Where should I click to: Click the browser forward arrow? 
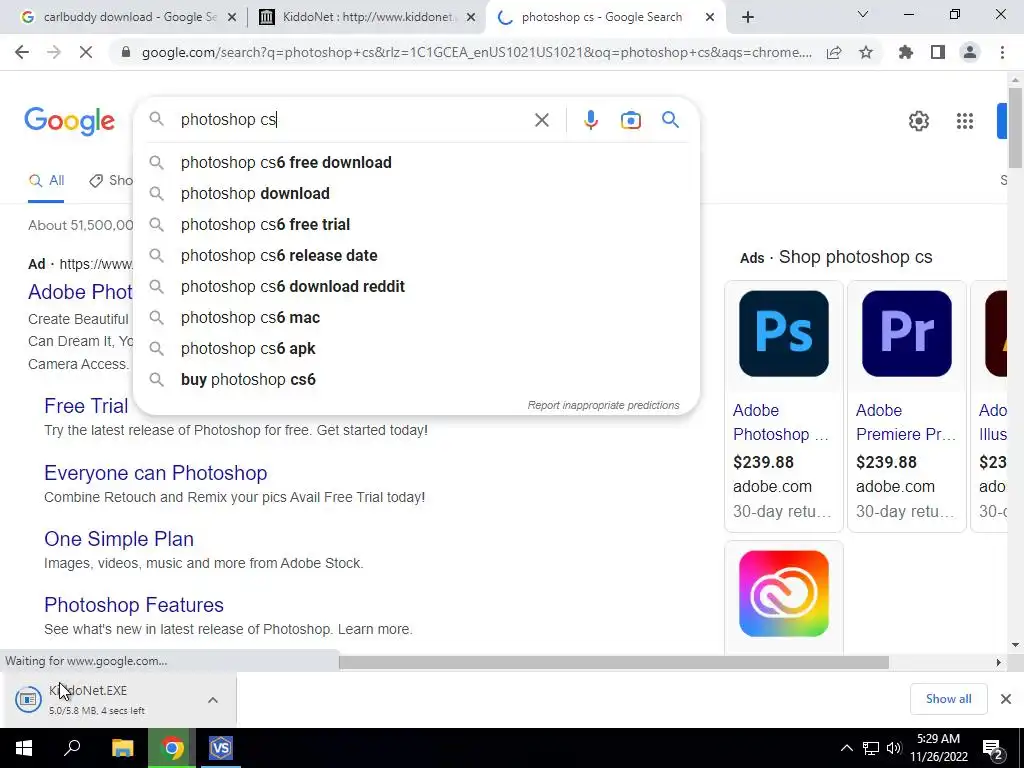(54, 52)
